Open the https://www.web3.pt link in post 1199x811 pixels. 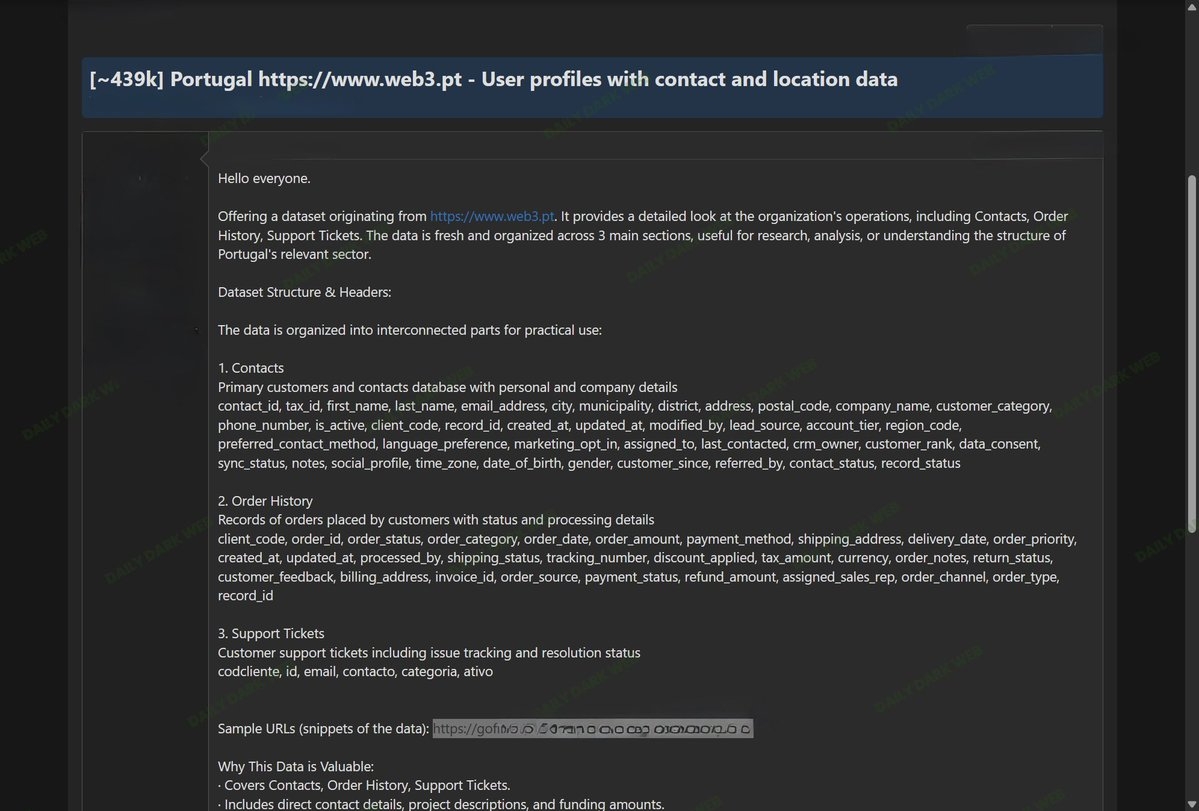(492, 216)
